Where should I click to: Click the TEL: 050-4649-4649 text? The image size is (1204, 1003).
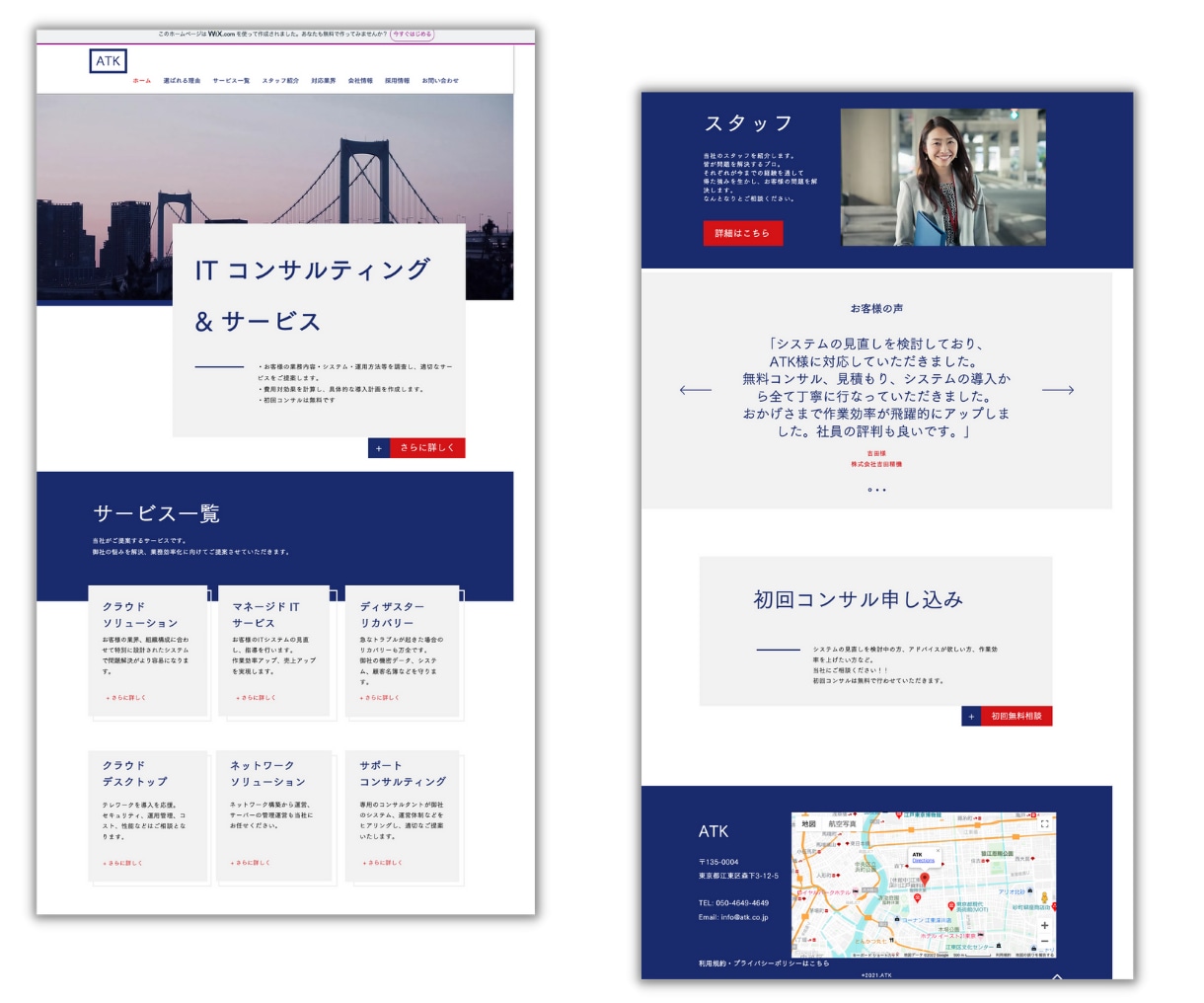point(733,903)
